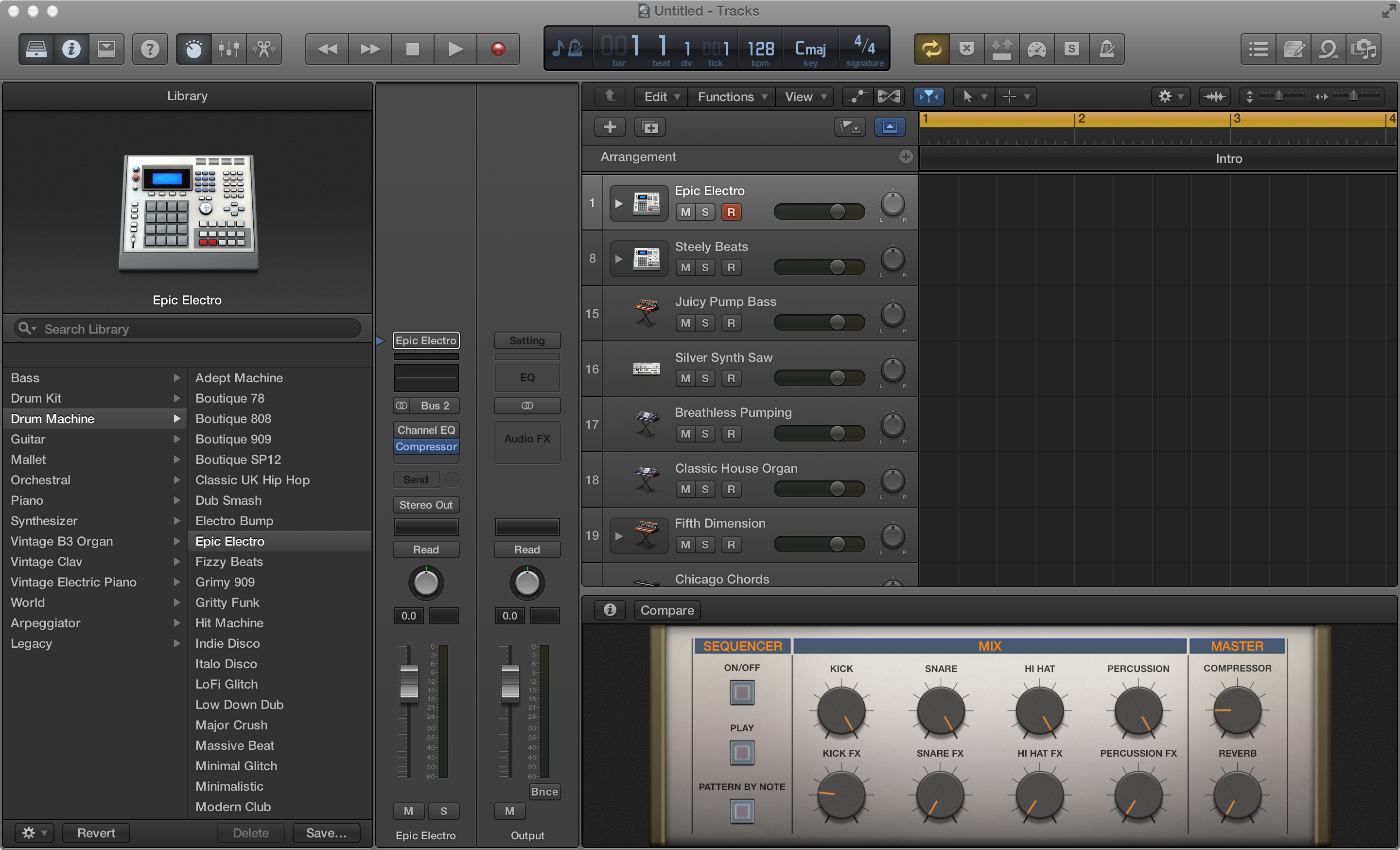Click the Rewind transport button

[x=327, y=50]
